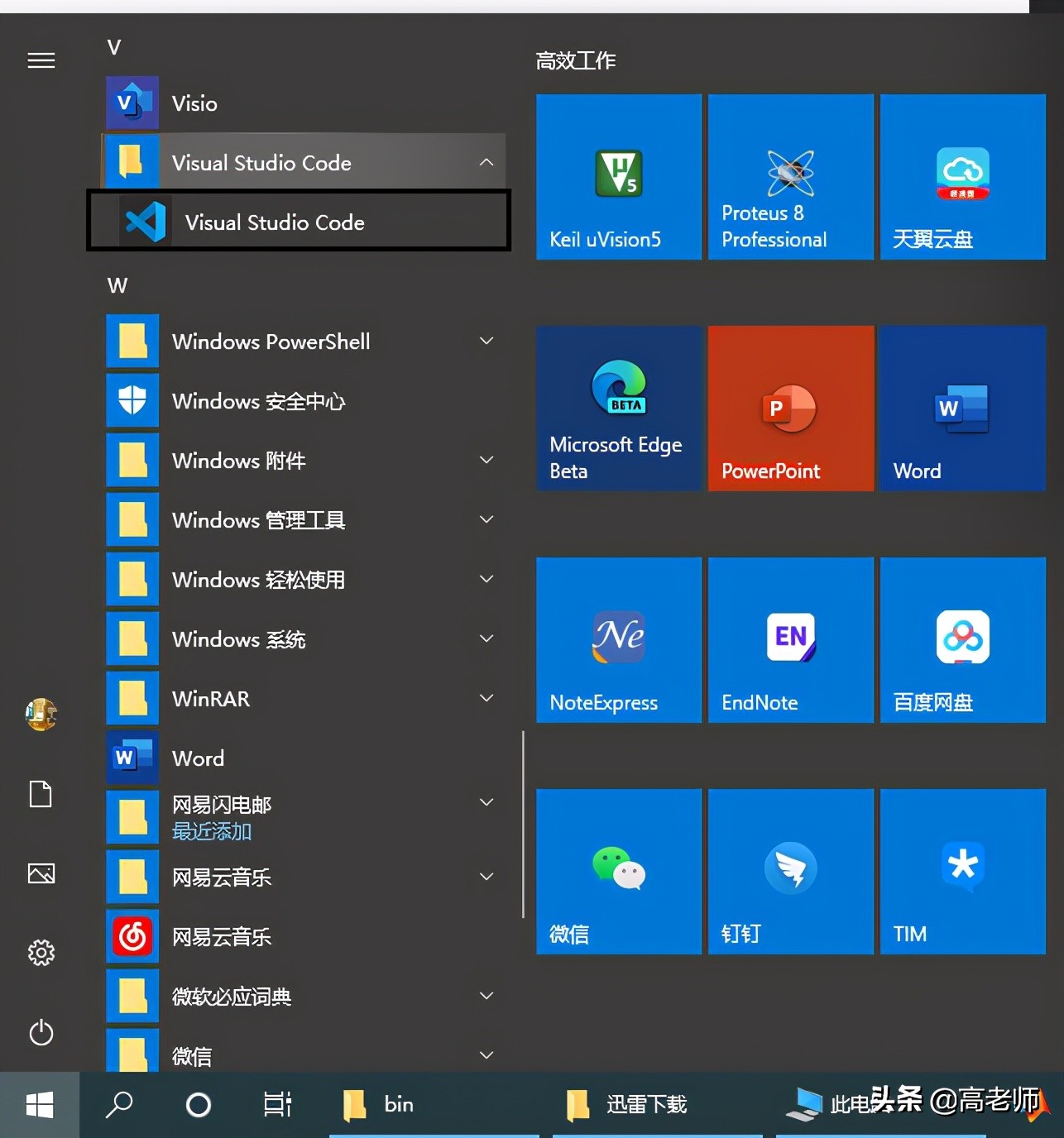
Task: Open the 天翼云盘 tile
Action: click(963, 177)
